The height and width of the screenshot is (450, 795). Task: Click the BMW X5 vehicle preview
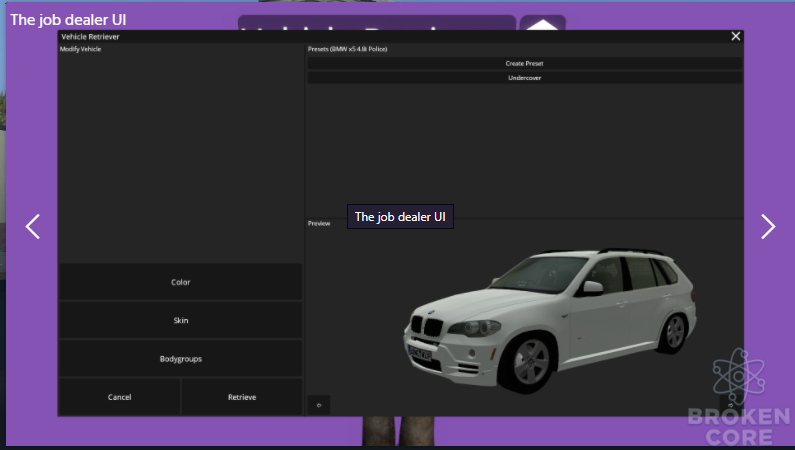point(550,319)
